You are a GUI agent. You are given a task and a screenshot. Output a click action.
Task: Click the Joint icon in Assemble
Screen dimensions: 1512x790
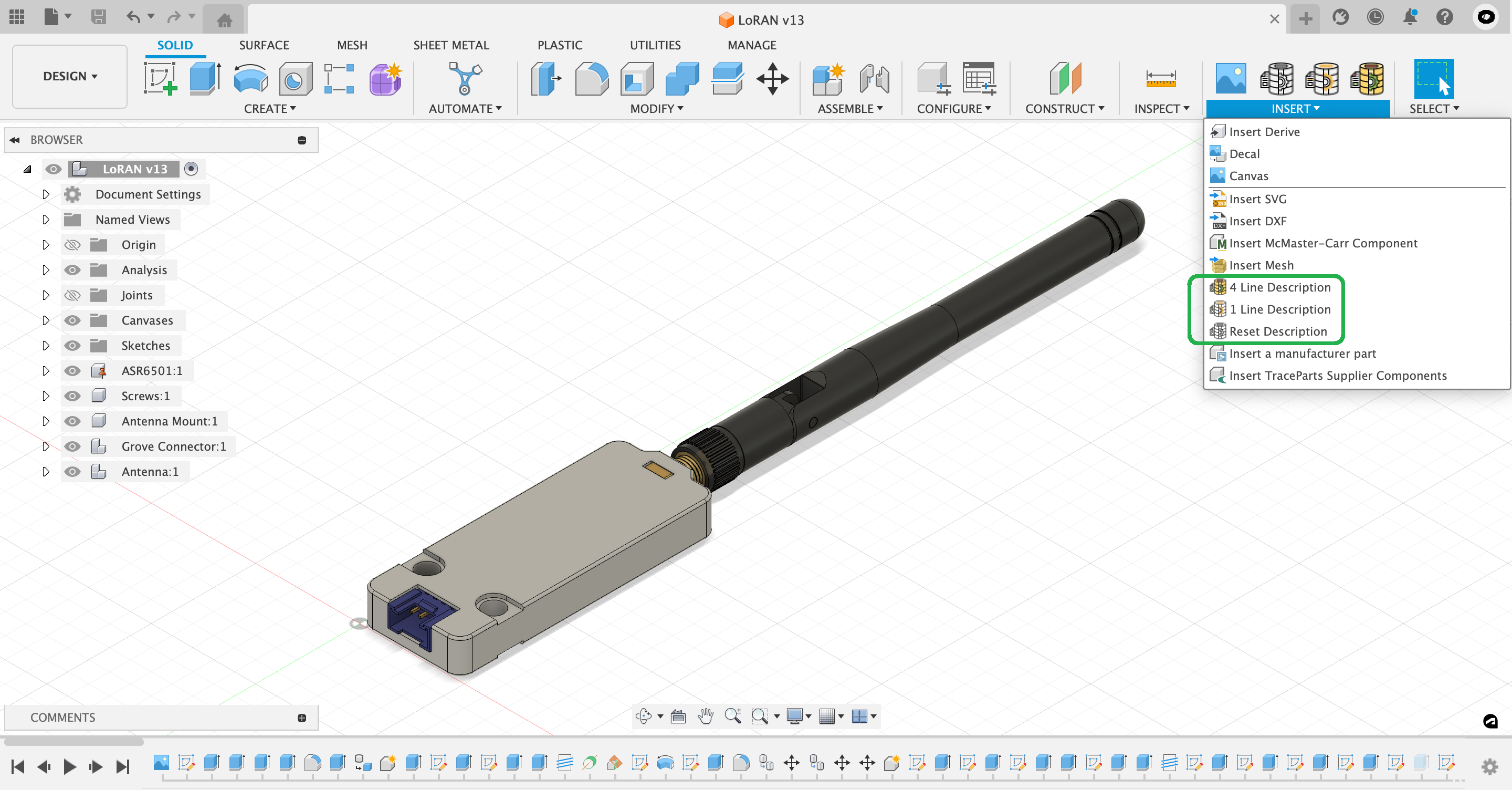(x=874, y=78)
